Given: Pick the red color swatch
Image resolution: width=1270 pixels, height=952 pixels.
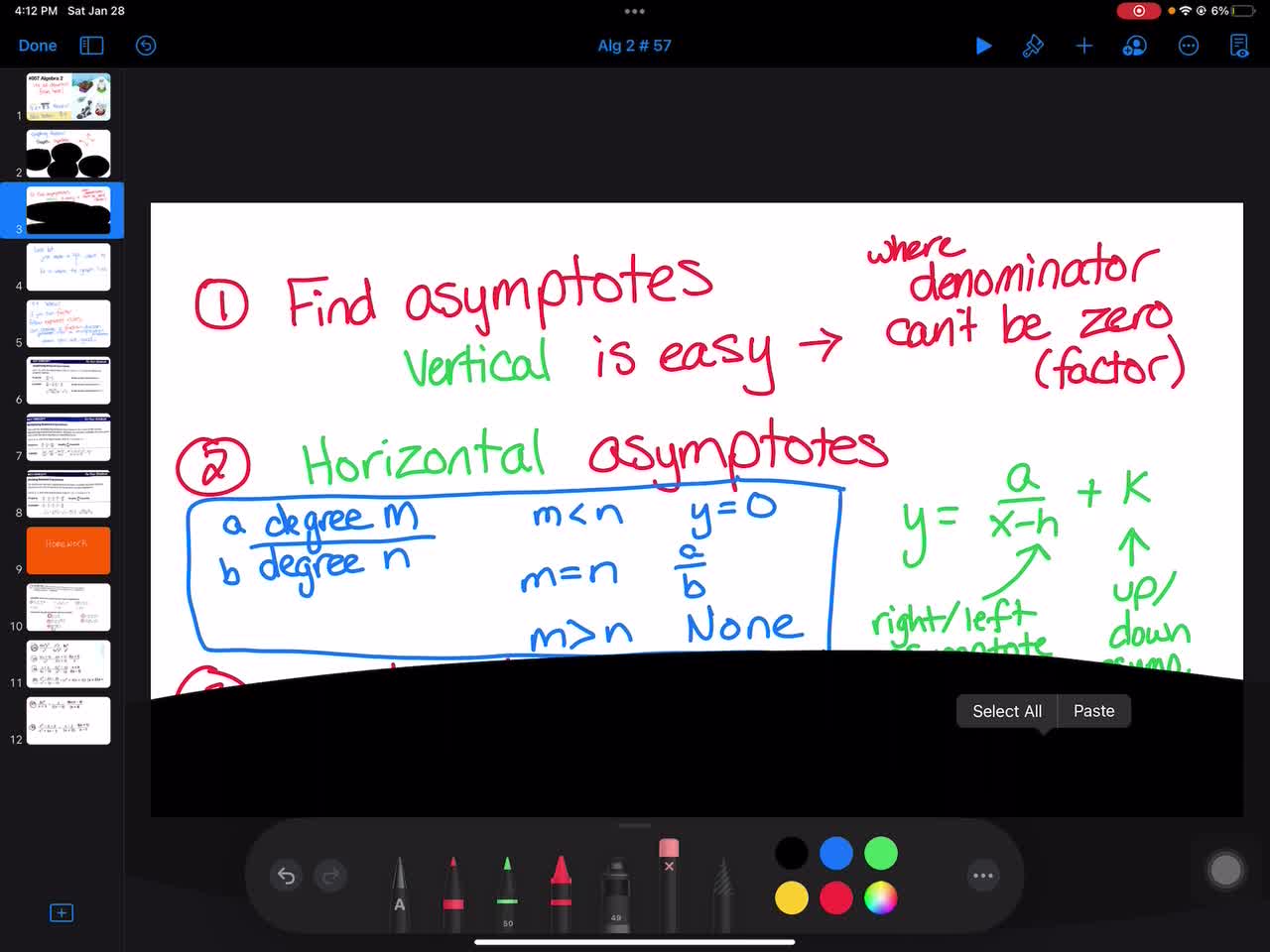Looking at the screenshot, I should 836,898.
